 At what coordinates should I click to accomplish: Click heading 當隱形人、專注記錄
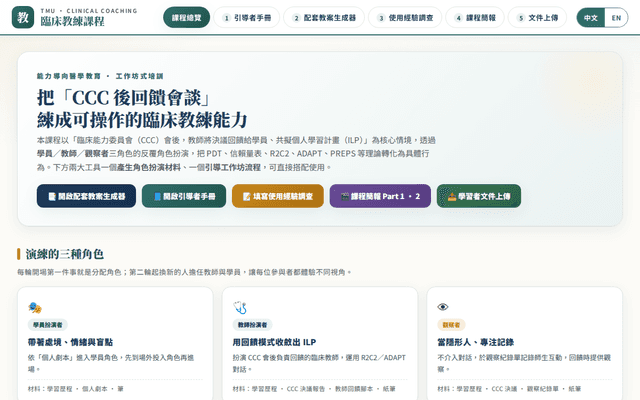tap(476, 342)
